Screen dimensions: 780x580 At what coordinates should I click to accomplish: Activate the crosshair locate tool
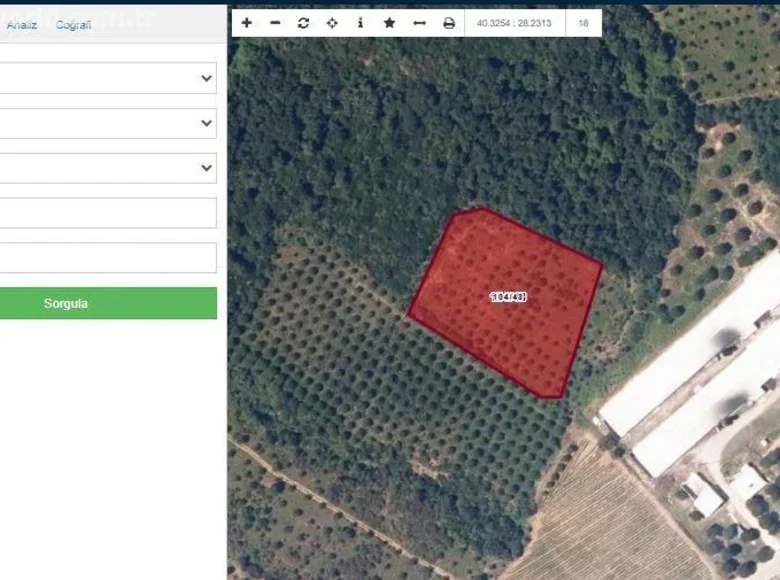click(x=332, y=23)
